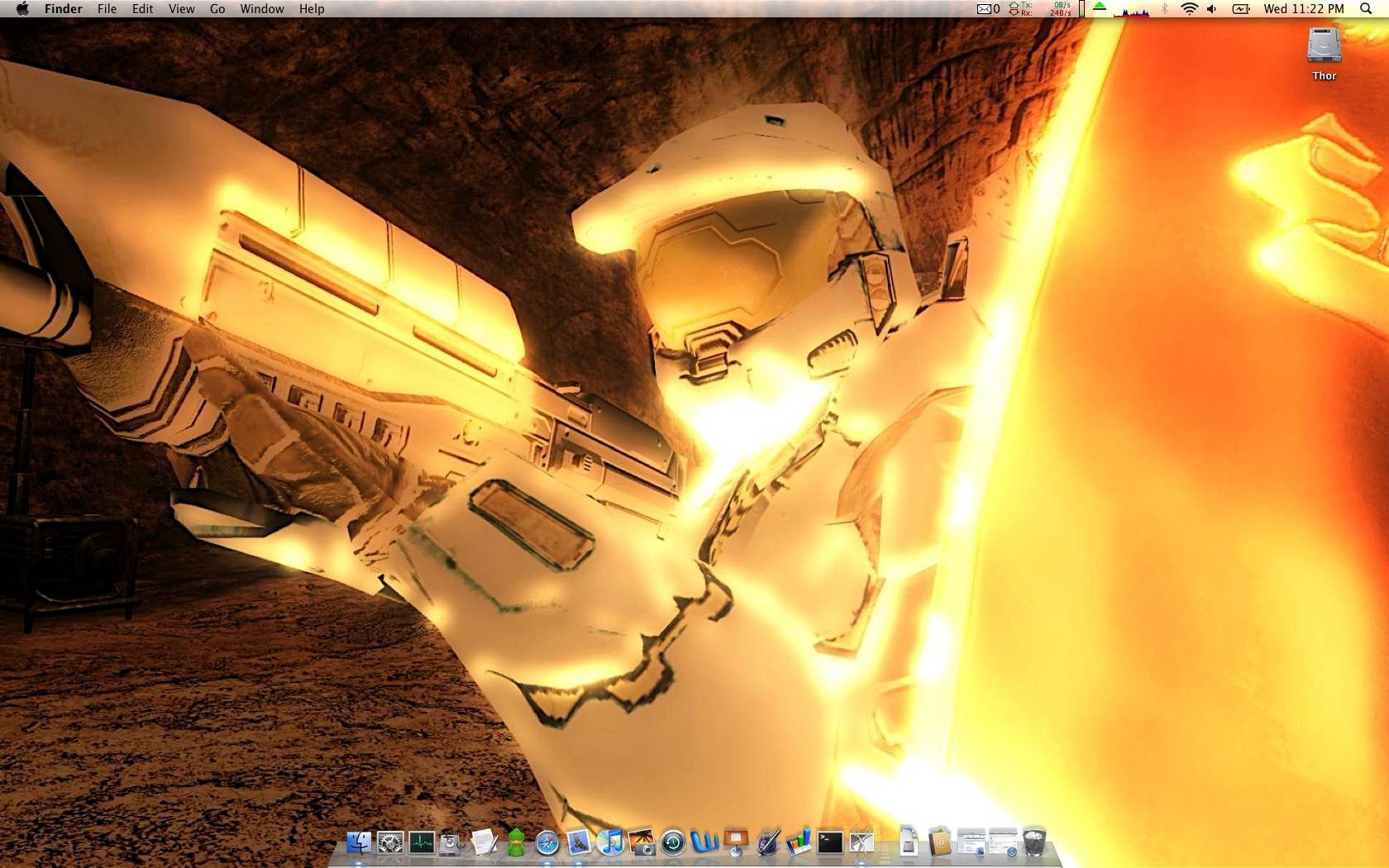Launch System Preferences from the Dock

click(x=390, y=842)
